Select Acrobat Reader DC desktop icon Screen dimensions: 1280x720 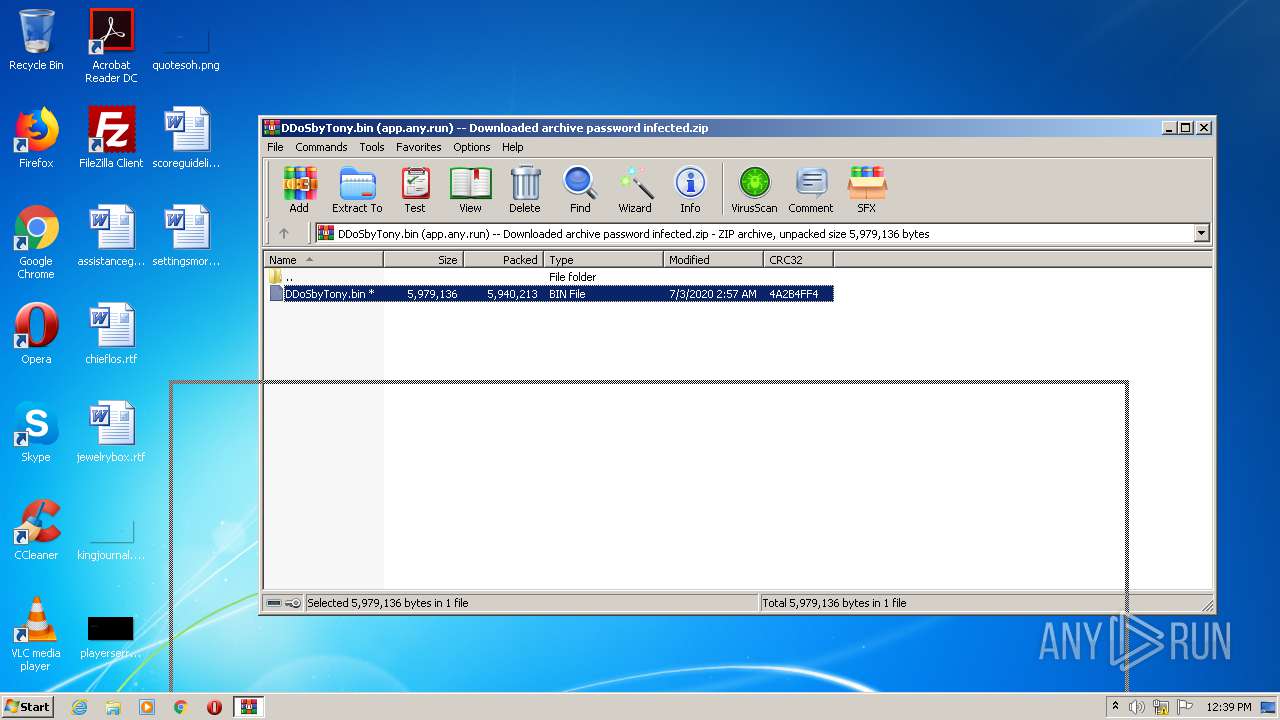click(x=111, y=46)
